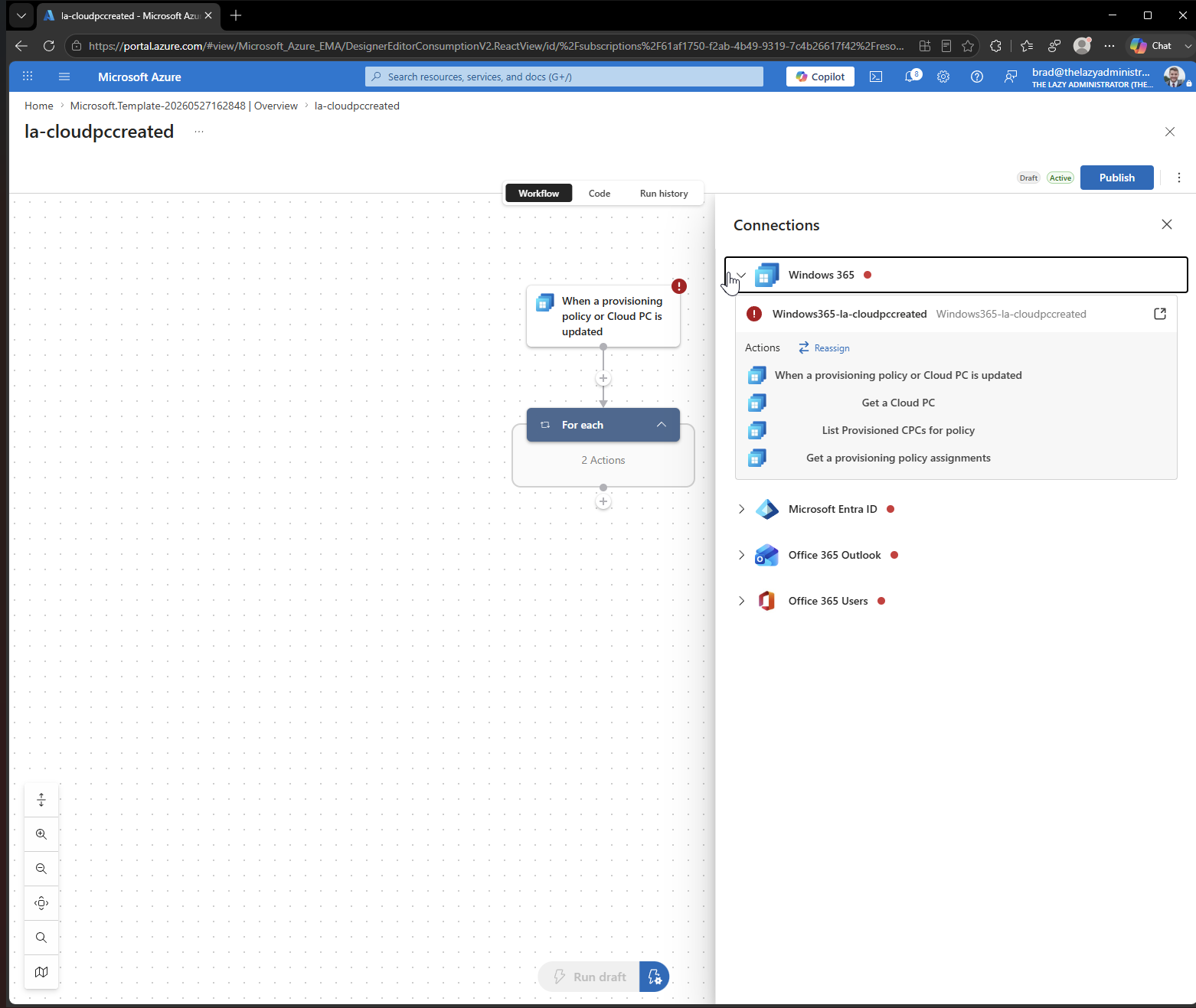Add step below the For each
This screenshot has width=1196, height=1008.
(x=603, y=501)
